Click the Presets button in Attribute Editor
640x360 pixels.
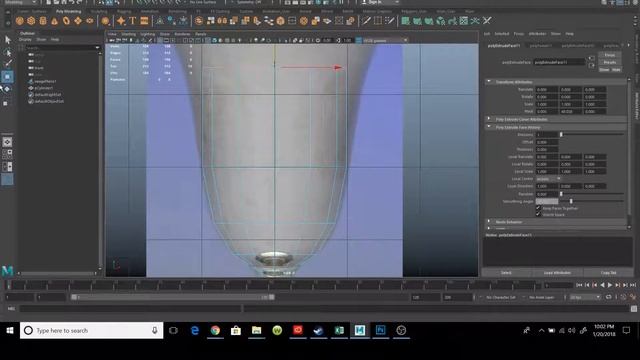click(610, 62)
